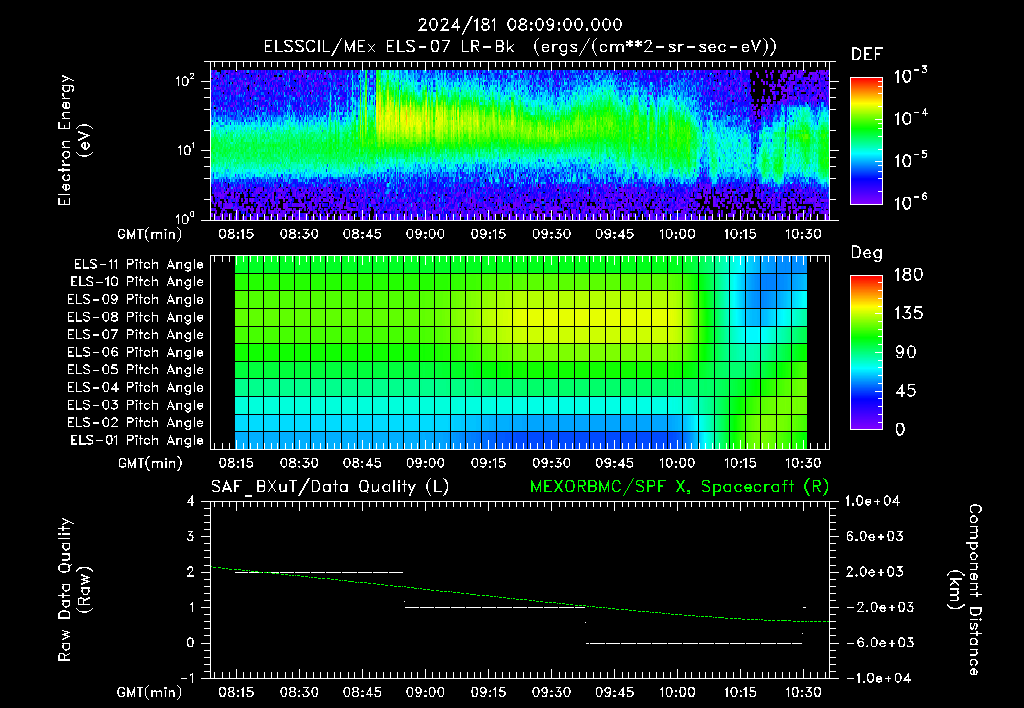This screenshot has height=708, width=1024.
Task: Click the 180 value on Deg scale
Action: (908, 274)
